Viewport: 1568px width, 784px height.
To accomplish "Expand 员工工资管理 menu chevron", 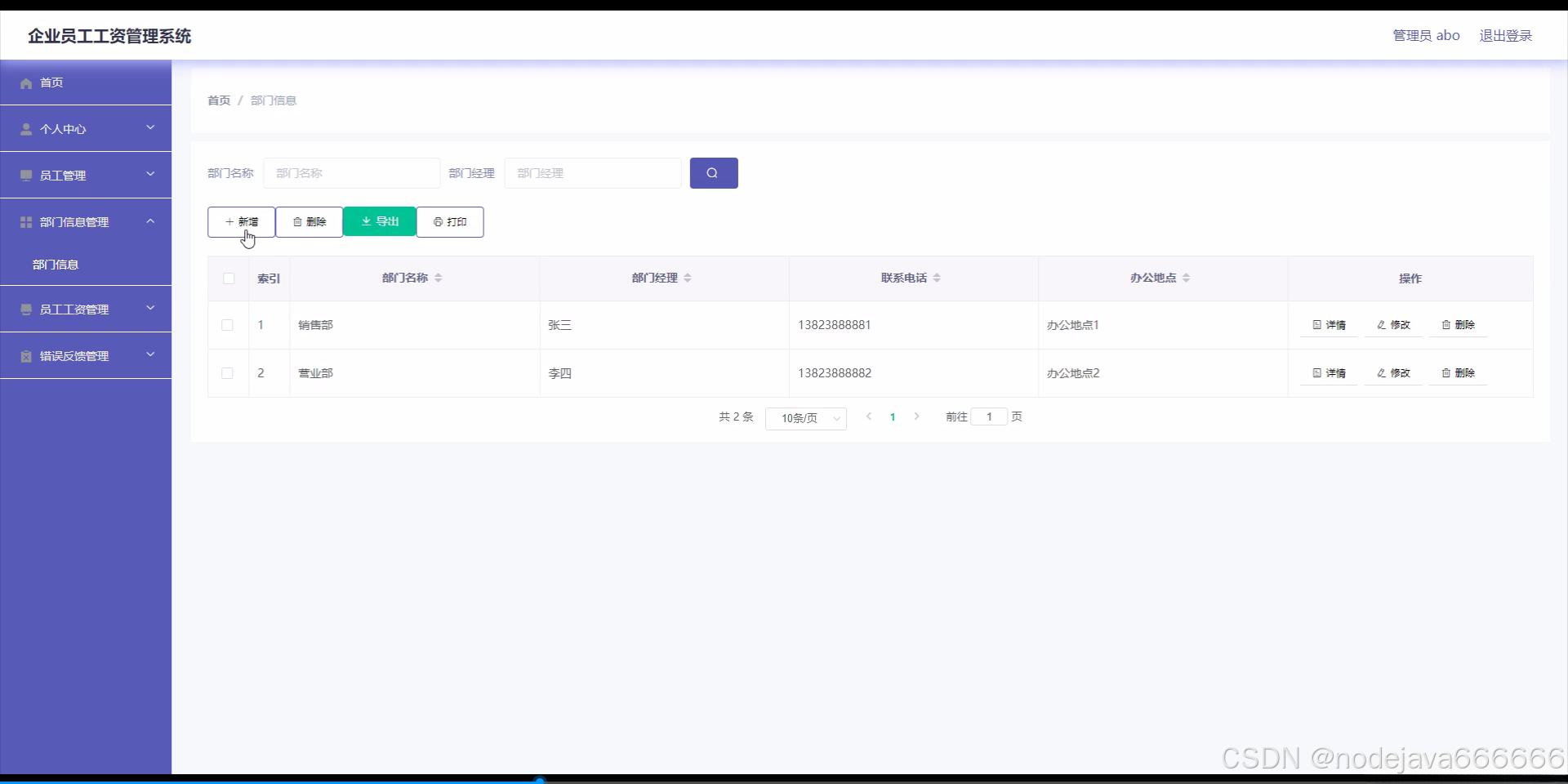I will [x=150, y=308].
